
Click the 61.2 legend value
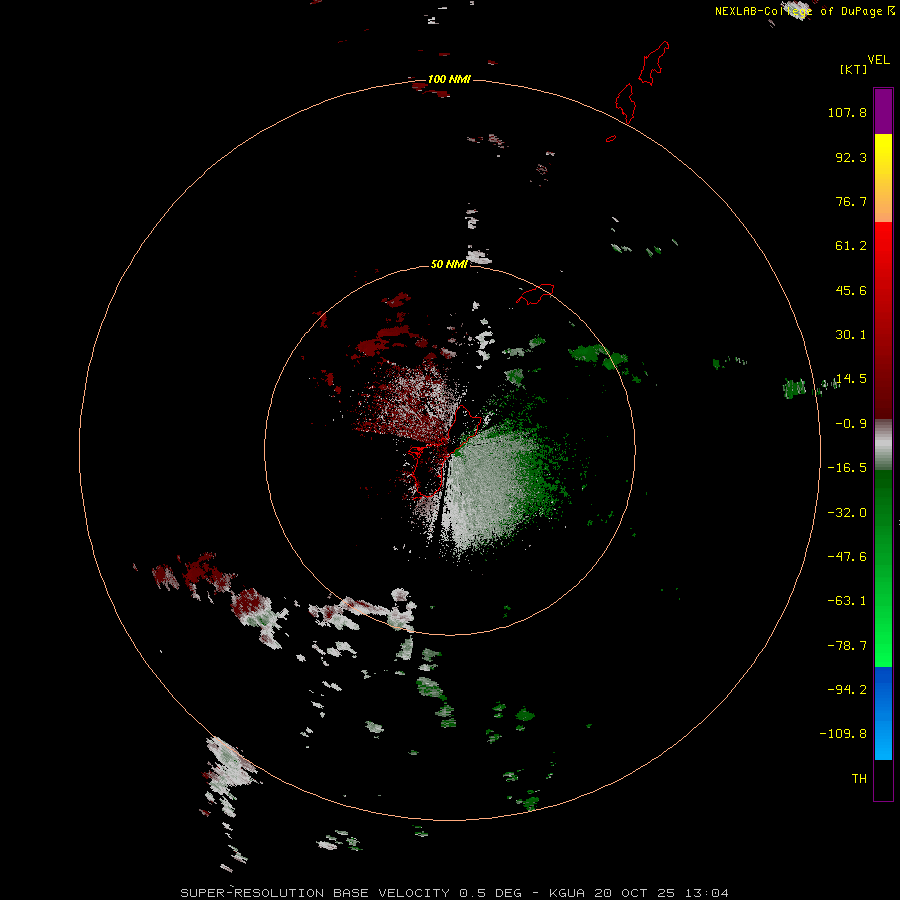pyautogui.click(x=851, y=246)
